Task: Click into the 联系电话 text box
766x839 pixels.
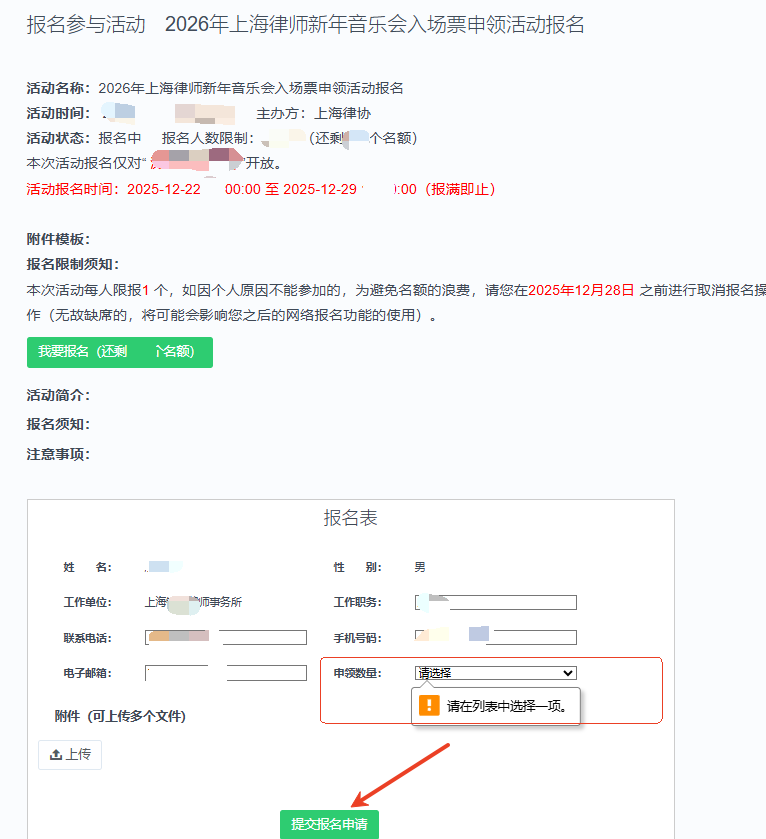Action: [x=225, y=637]
